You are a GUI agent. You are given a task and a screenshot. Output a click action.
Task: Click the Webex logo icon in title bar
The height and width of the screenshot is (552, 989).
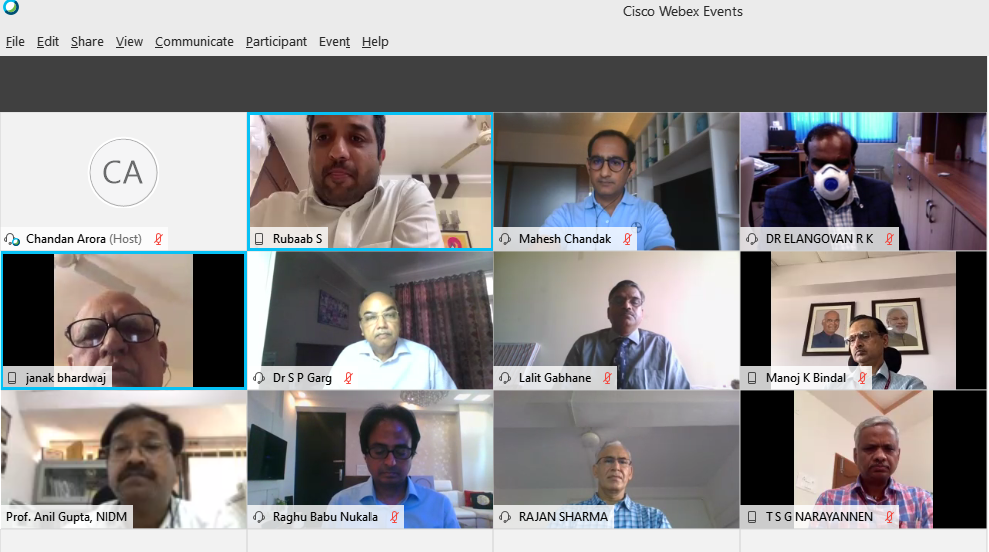[x=11, y=7]
